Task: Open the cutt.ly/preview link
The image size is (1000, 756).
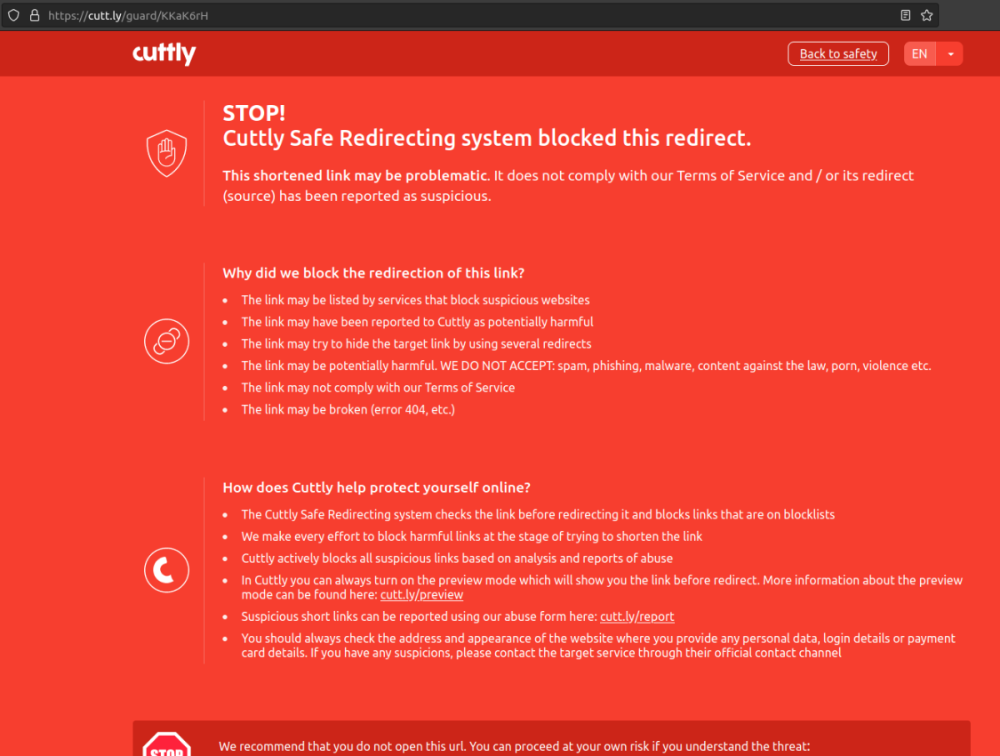Action: [421, 595]
